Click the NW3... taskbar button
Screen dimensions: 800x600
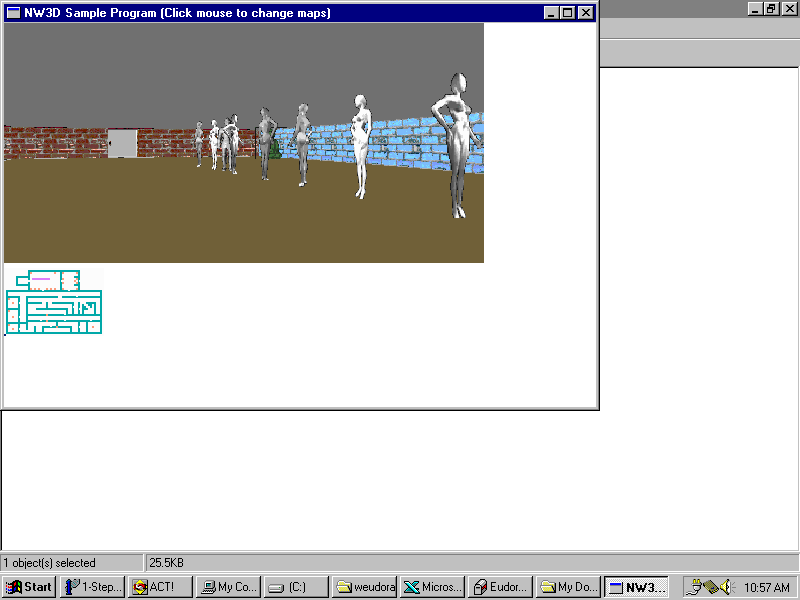tap(636, 587)
